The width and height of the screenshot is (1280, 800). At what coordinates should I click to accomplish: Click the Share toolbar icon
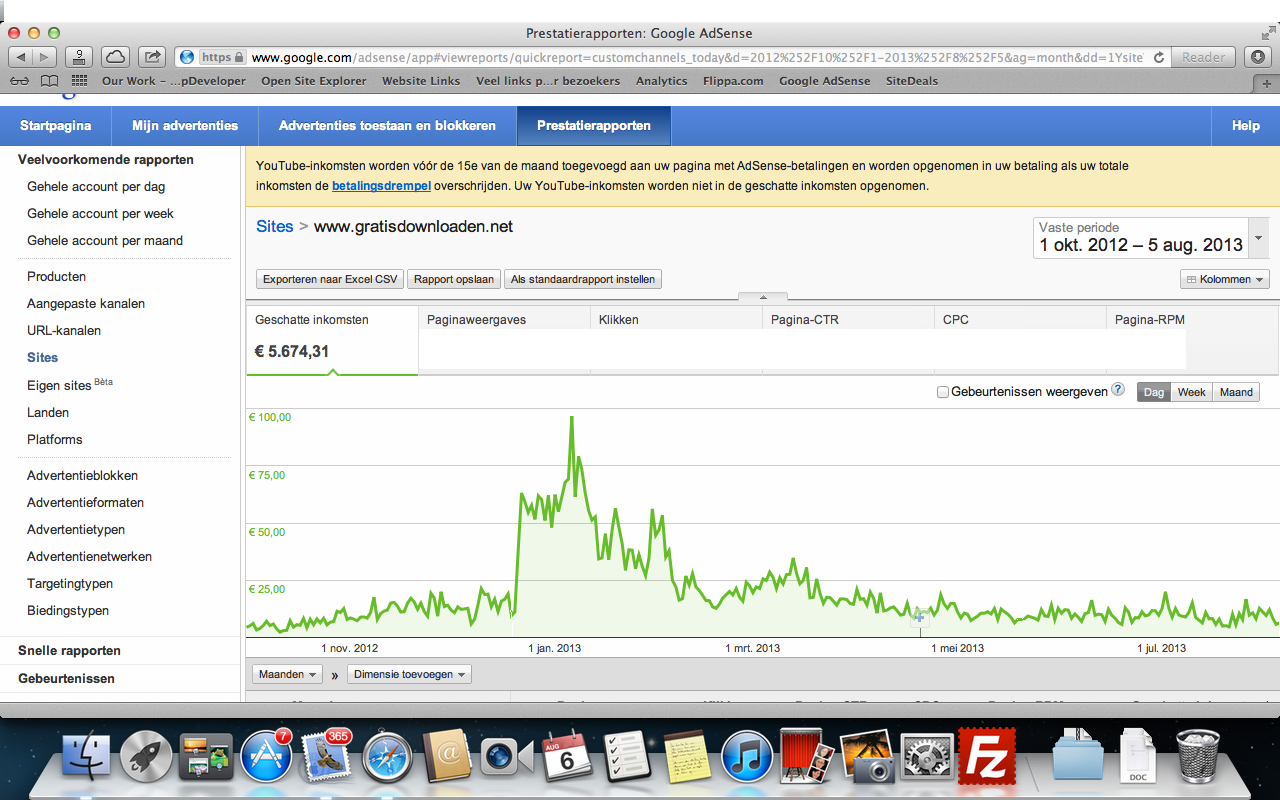[x=152, y=57]
